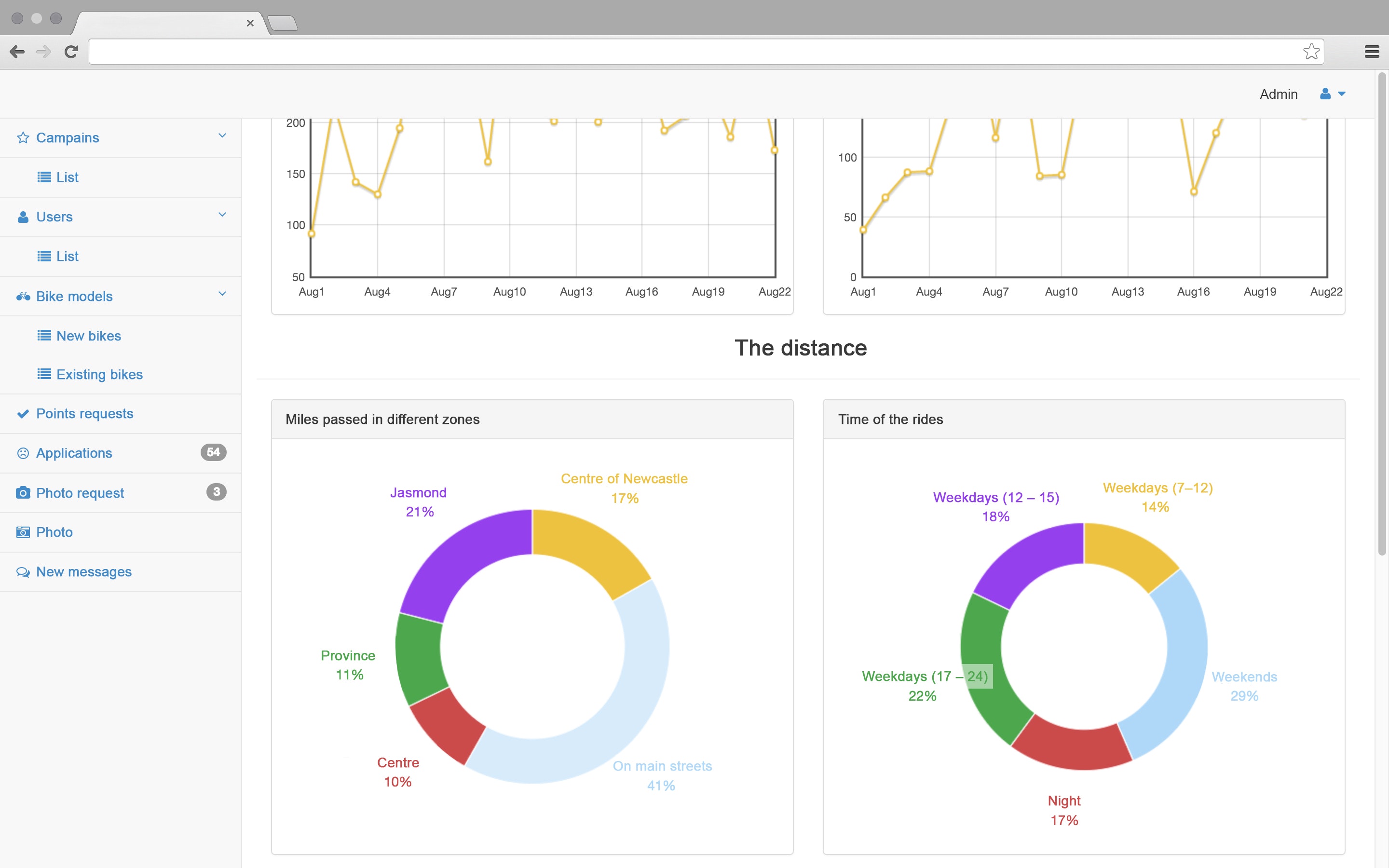Click the bicycle icon next to Bike models

(x=23, y=296)
